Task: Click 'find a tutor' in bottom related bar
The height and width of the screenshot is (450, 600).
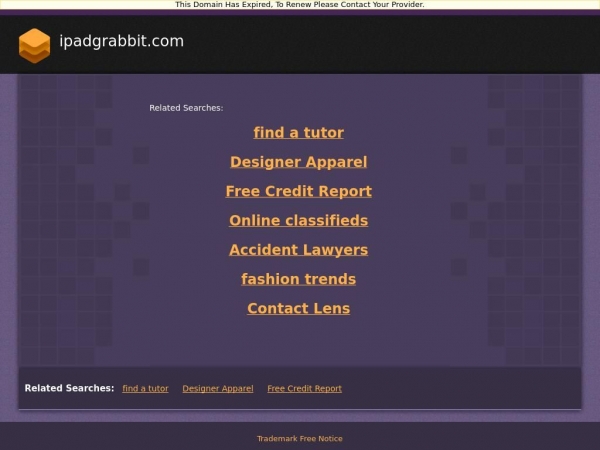Action: click(145, 388)
